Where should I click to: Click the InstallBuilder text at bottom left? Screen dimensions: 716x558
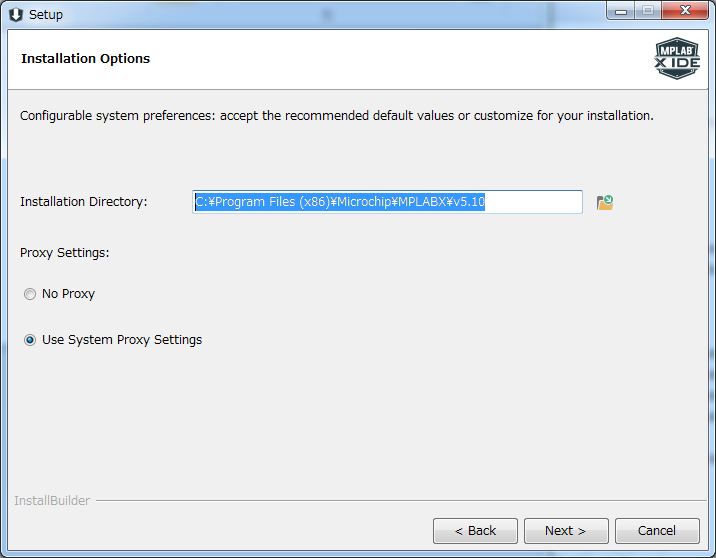click(52, 500)
